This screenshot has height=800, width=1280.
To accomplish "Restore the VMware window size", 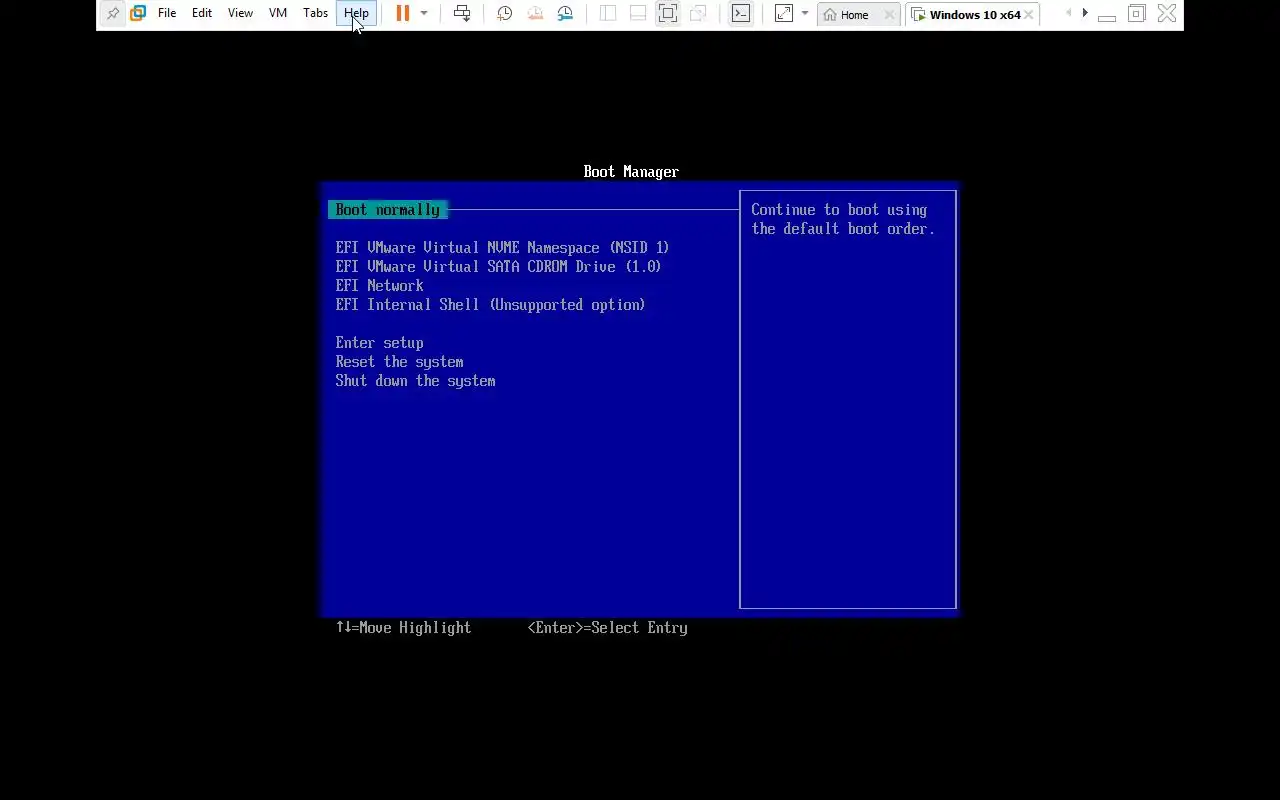I will click(1137, 14).
